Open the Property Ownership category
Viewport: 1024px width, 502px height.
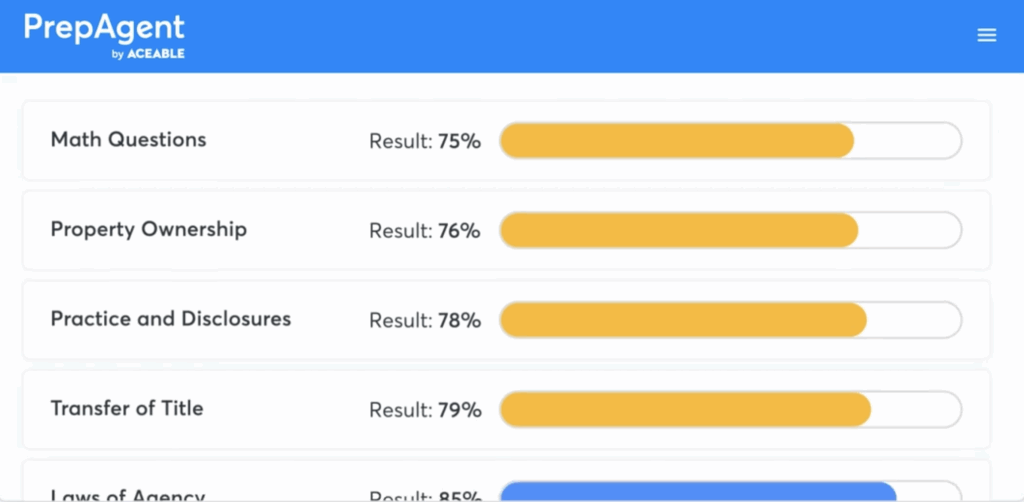pyautogui.click(x=148, y=230)
